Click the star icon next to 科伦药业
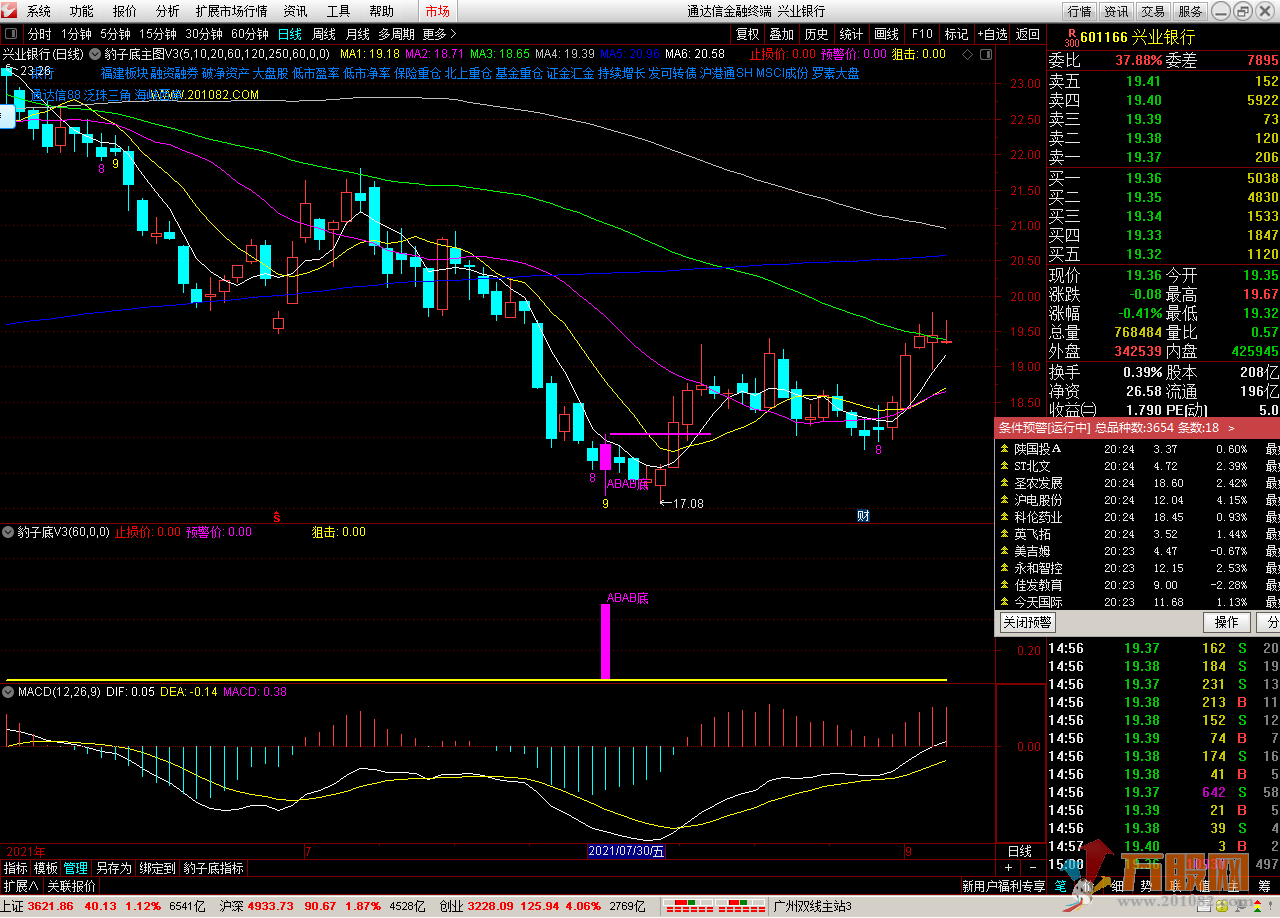This screenshot has height=918, width=1280. 1004,517
